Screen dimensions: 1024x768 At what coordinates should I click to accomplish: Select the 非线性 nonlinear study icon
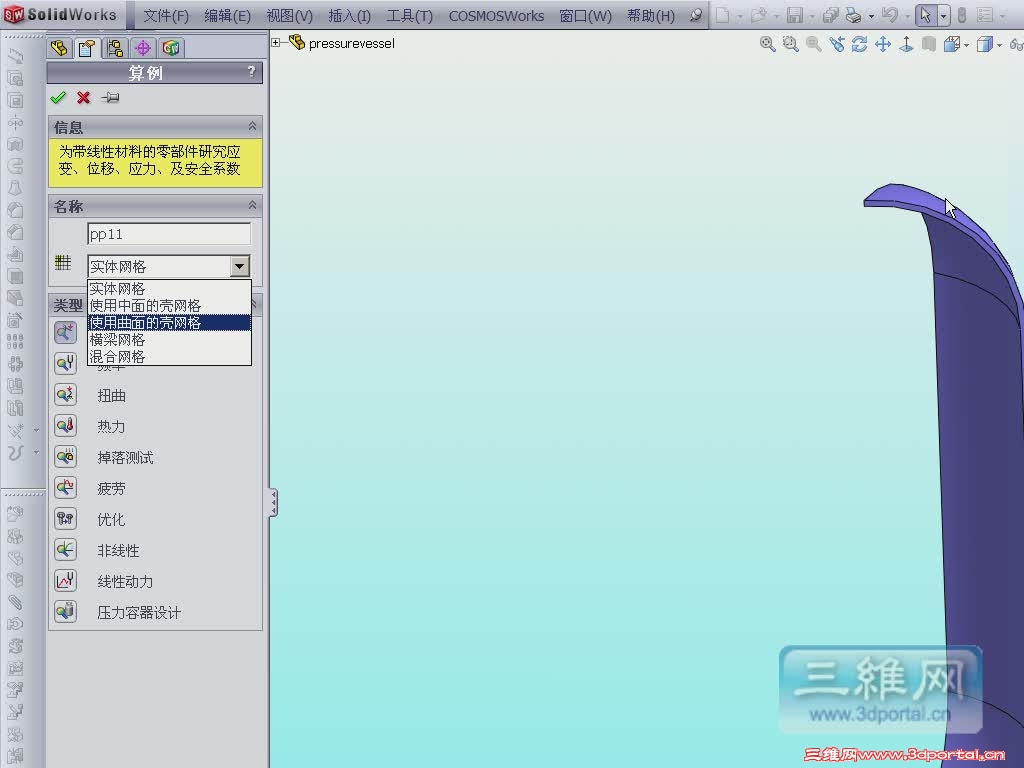(65, 549)
